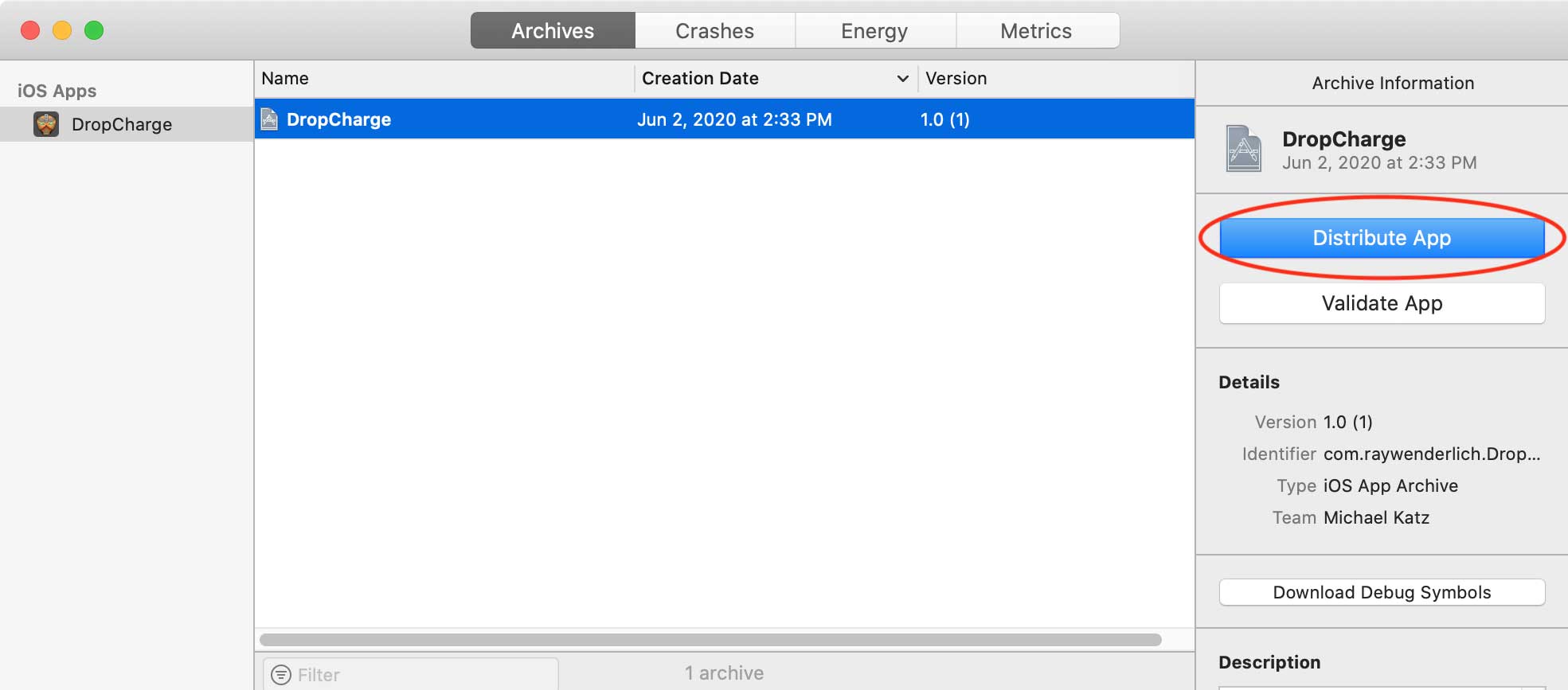Viewport: 1568px width, 690px height.
Task: Click the iOS Apps sidebar heading
Action: pos(57,91)
